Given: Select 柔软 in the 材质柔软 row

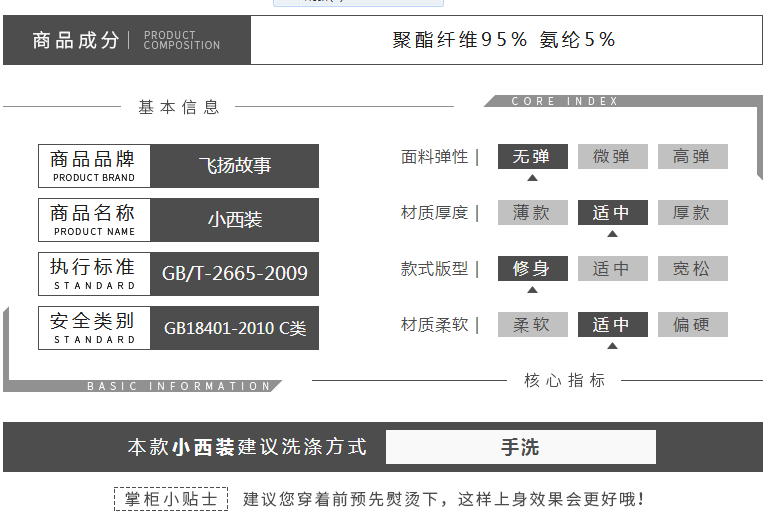Looking at the screenshot, I should coord(533,325).
